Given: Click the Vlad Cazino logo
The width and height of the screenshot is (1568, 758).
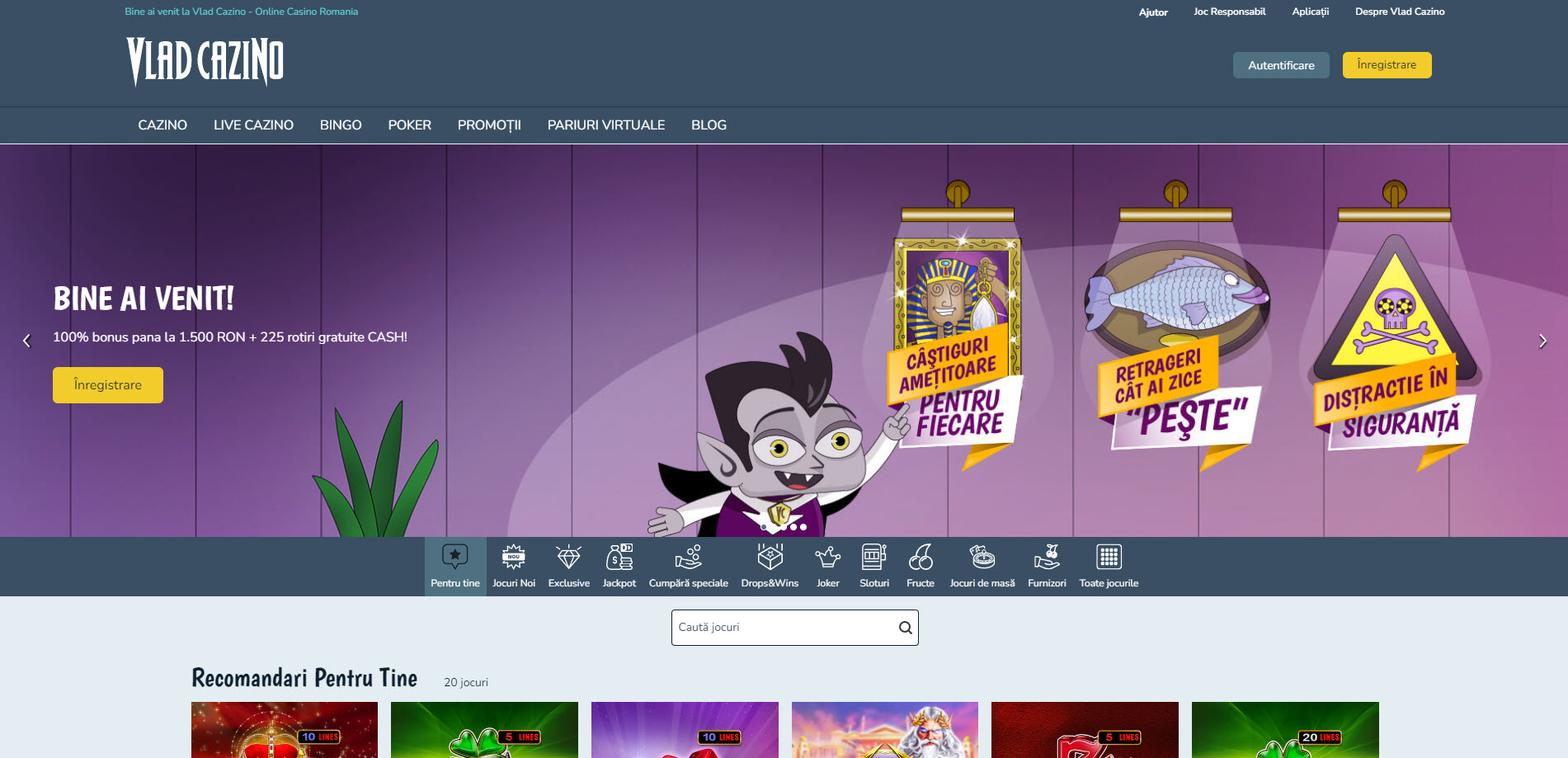Looking at the screenshot, I should coord(205,61).
